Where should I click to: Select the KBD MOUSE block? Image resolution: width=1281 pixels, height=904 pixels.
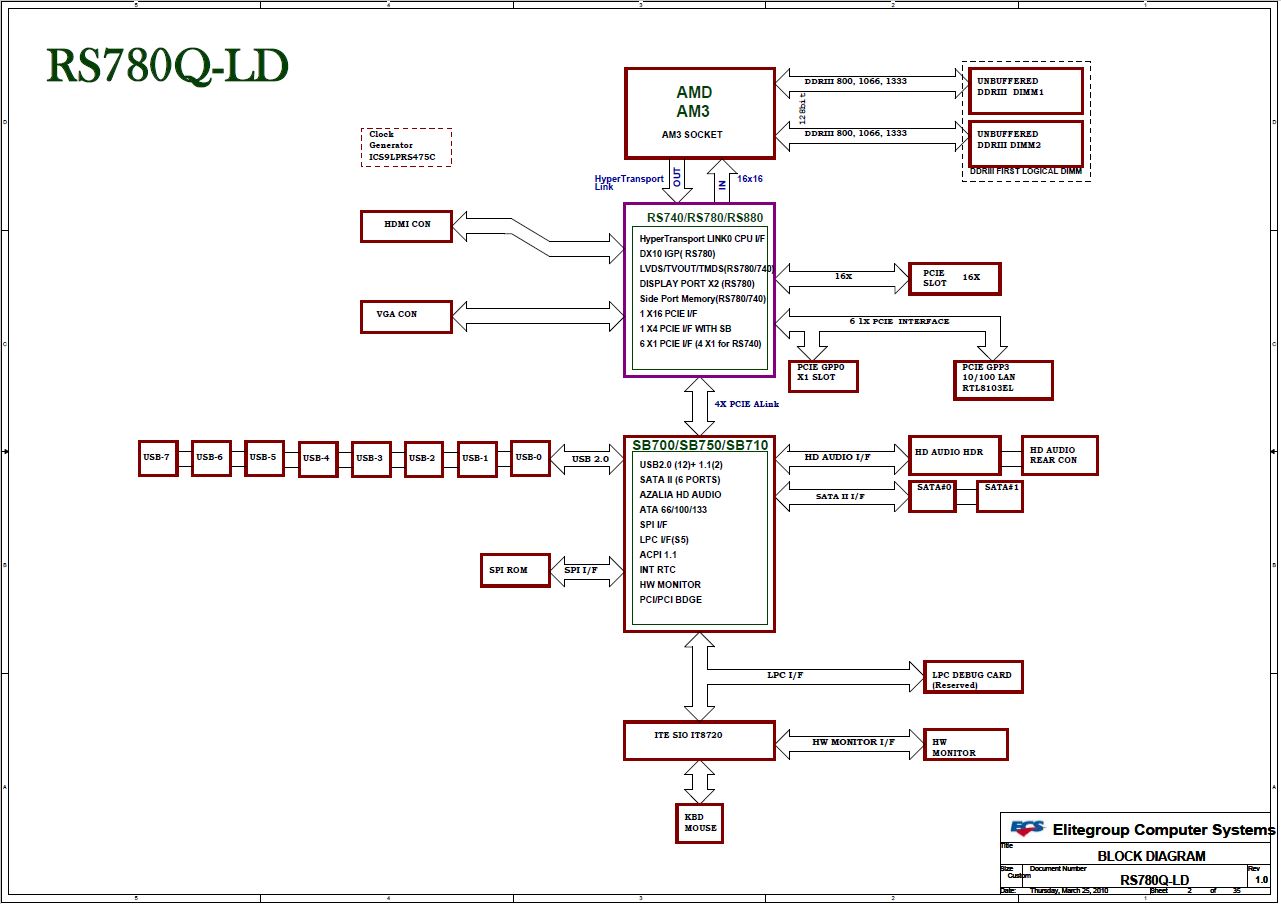(x=700, y=822)
